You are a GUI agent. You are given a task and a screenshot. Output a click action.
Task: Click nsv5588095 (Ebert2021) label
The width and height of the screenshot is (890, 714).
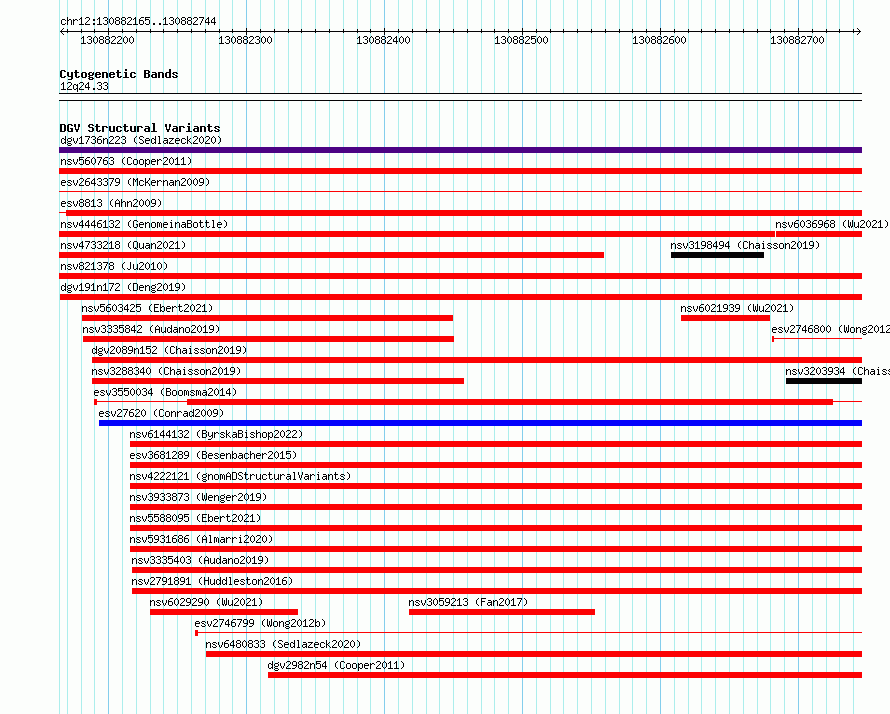[195, 518]
